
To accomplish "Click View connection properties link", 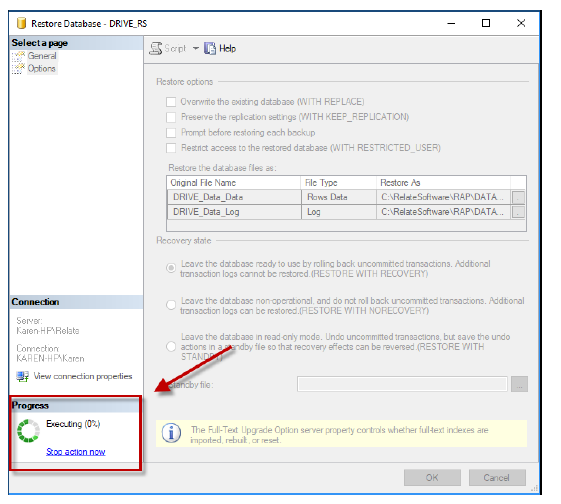I will 83,376.
